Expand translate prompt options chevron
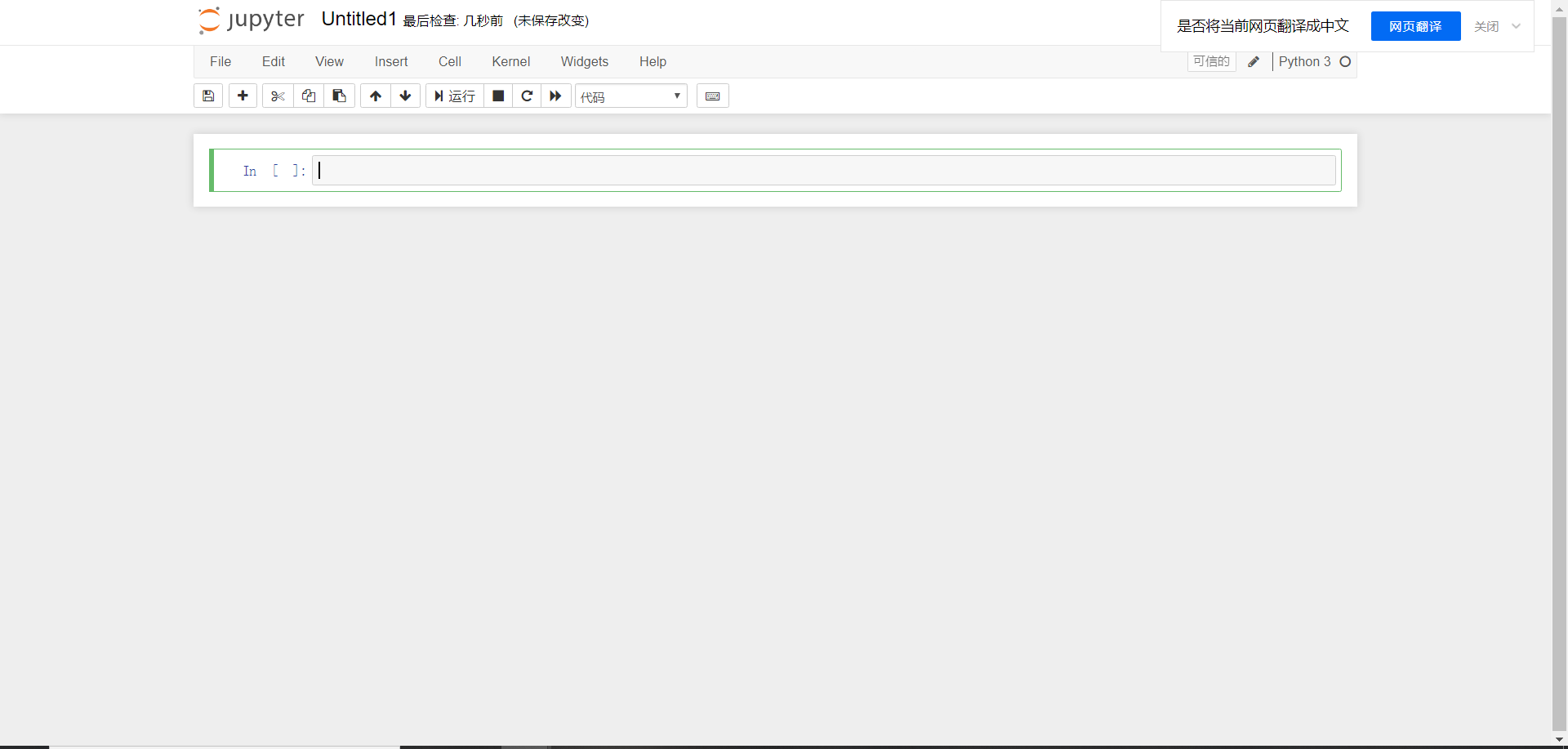The height and width of the screenshot is (749, 1568). 1517,27
